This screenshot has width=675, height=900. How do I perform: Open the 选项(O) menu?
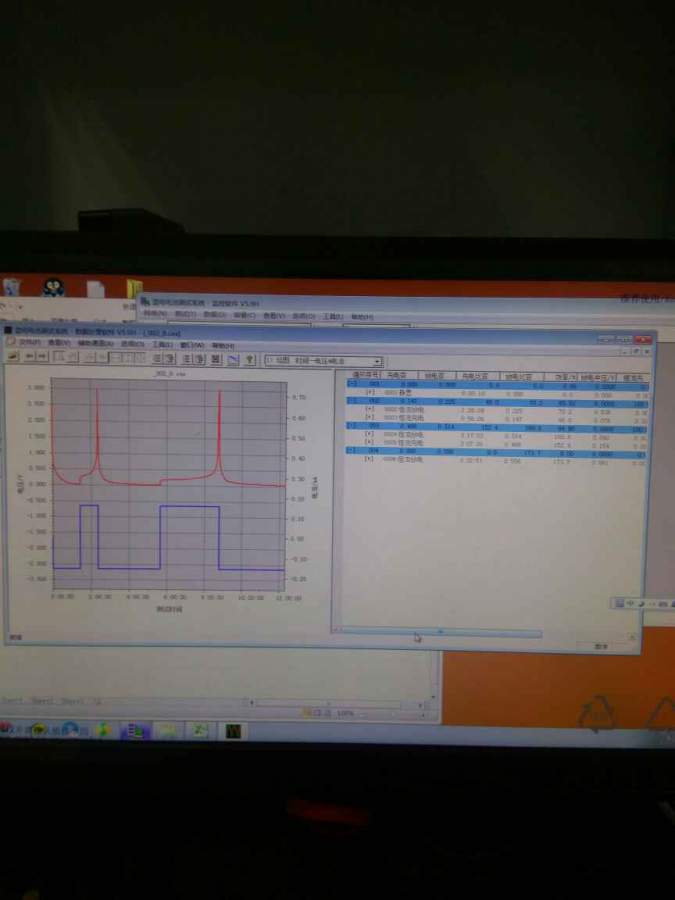tap(132, 344)
